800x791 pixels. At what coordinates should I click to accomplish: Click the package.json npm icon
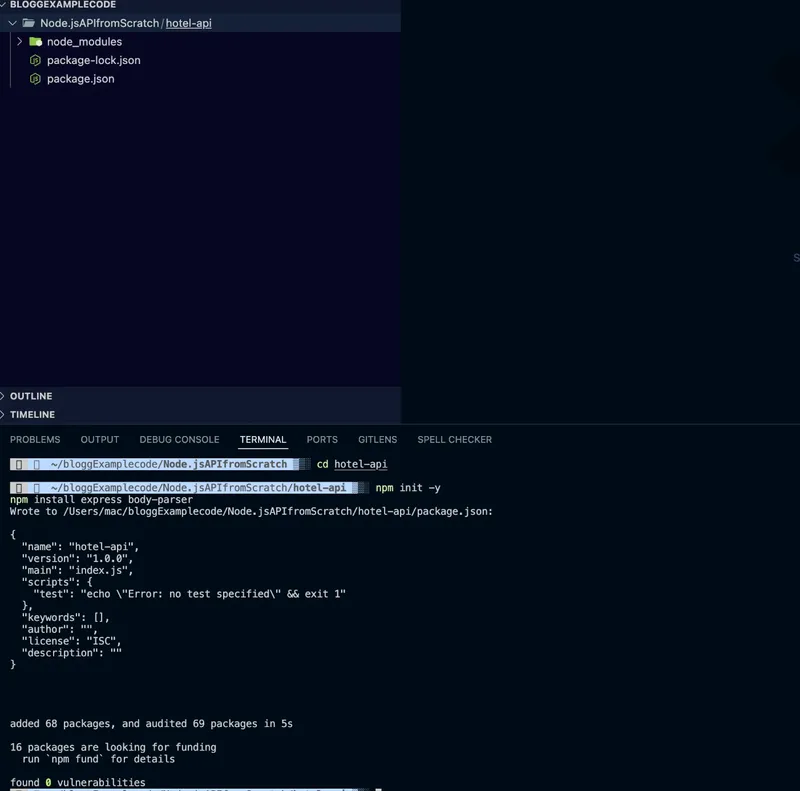click(33, 79)
